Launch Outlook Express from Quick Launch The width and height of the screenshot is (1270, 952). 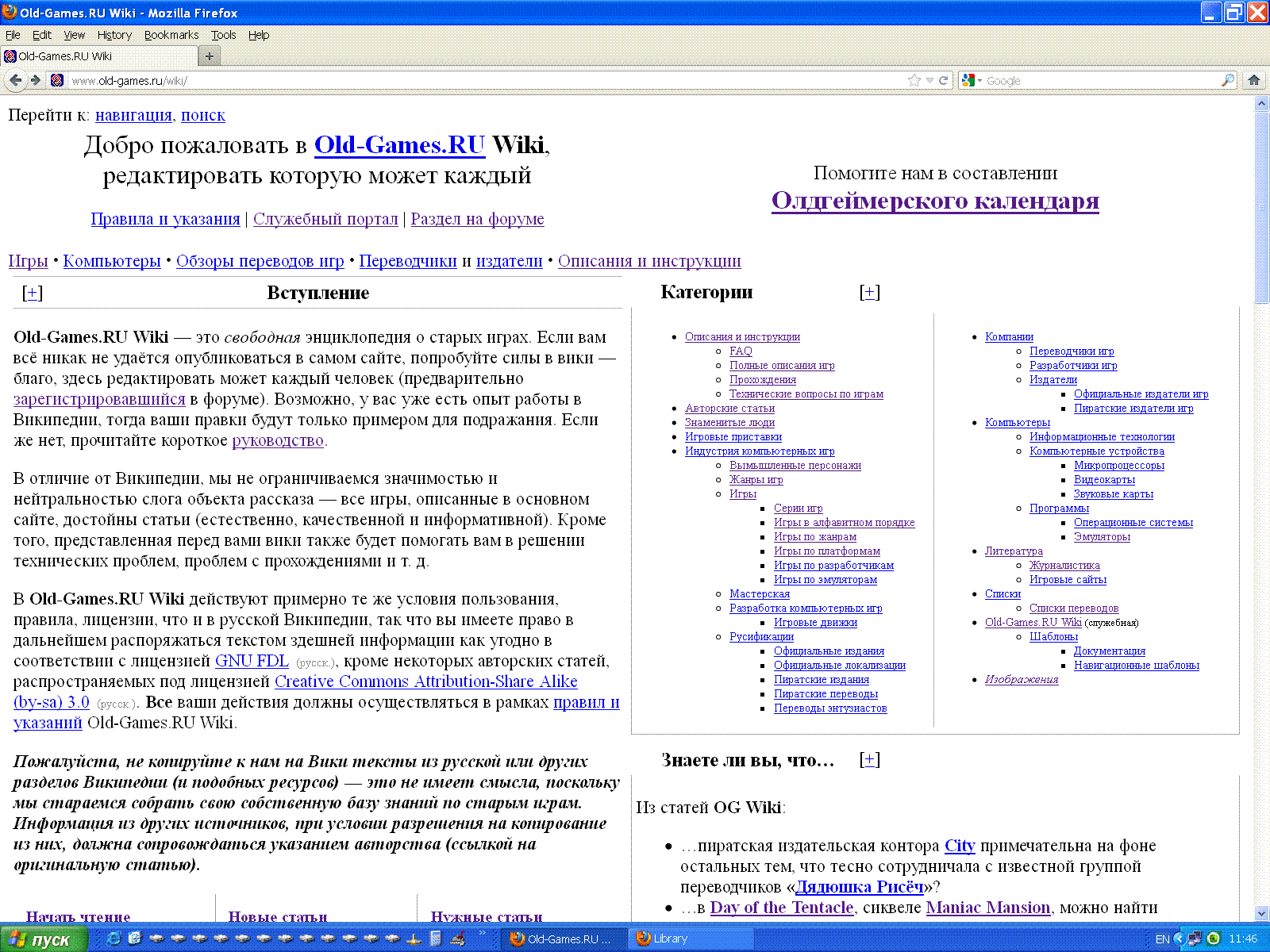[135, 939]
